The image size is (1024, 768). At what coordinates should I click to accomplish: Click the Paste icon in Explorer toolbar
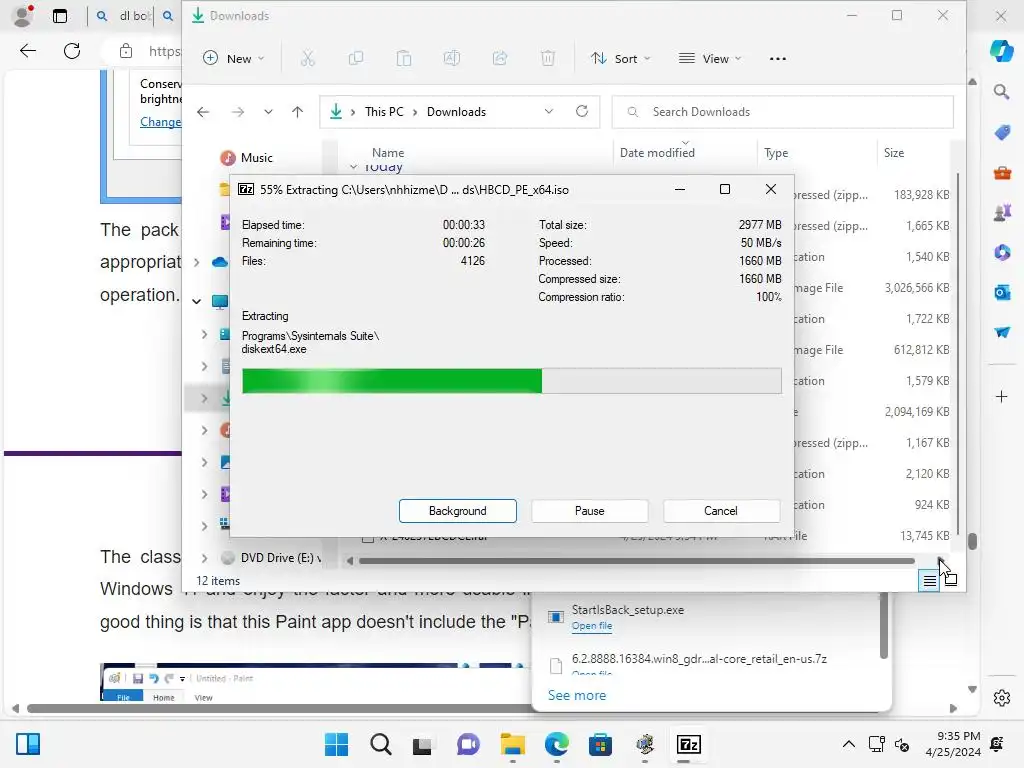(x=404, y=59)
